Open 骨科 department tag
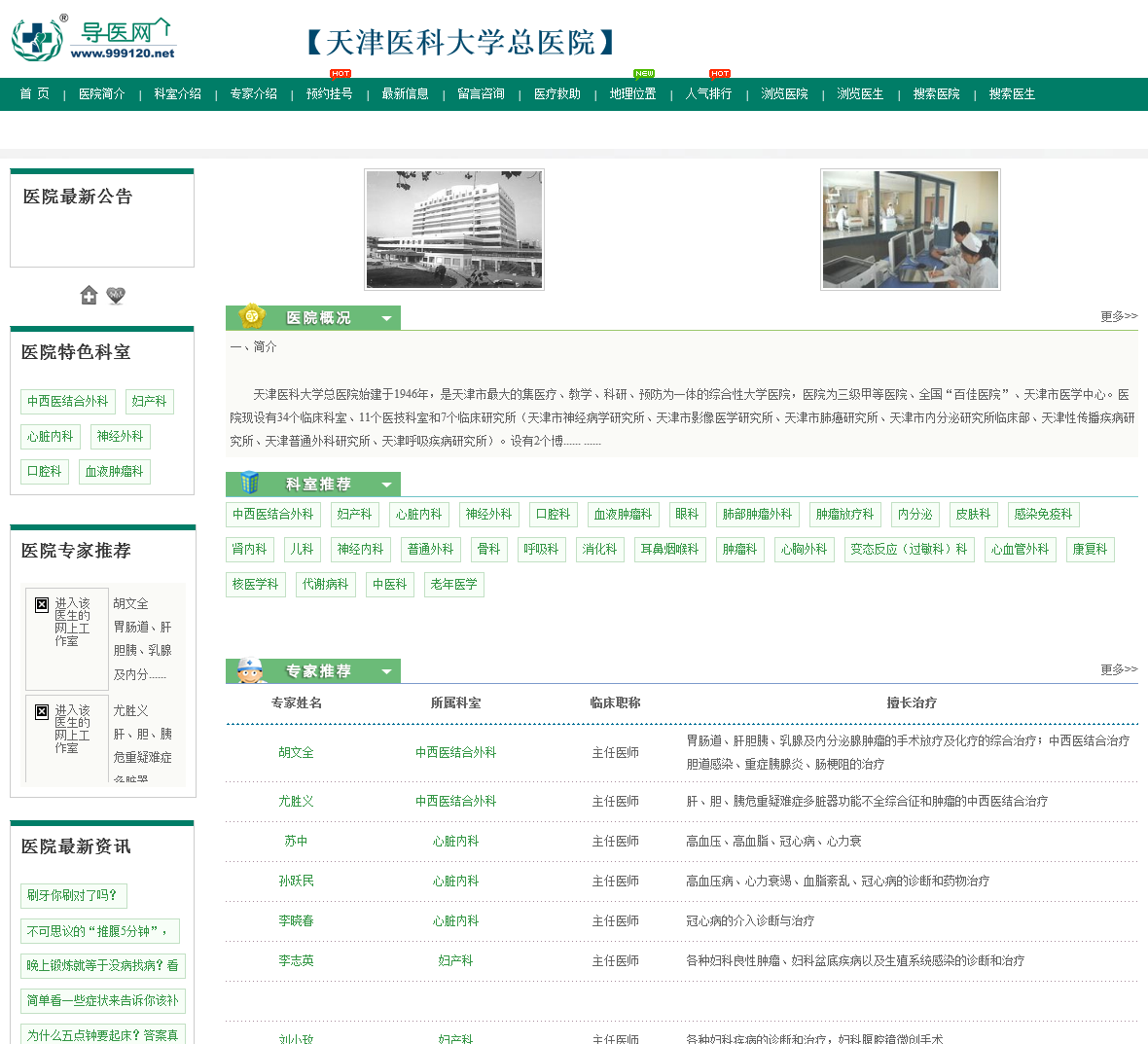 488,549
